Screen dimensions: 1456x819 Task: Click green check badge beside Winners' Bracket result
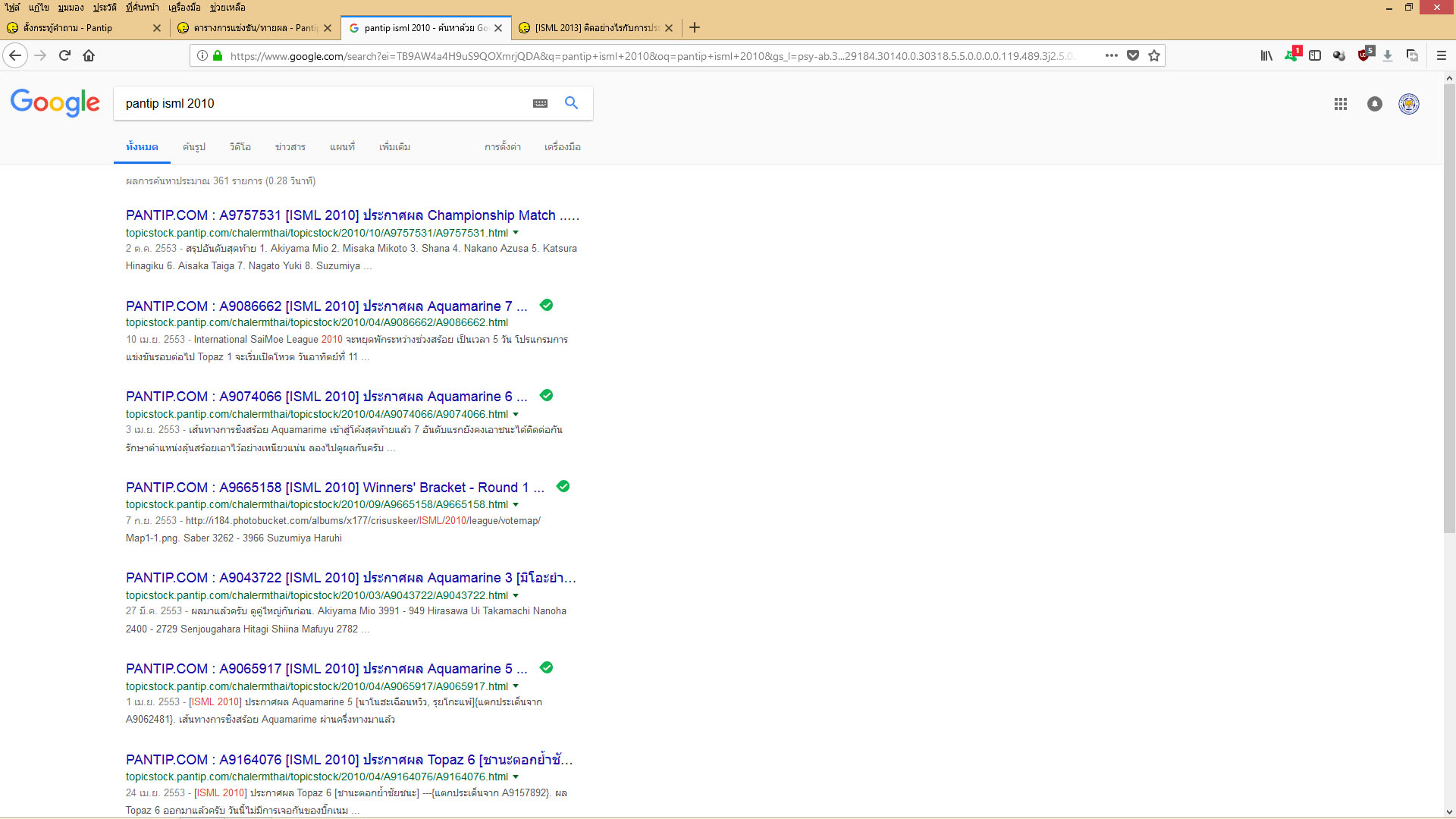(x=563, y=487)
